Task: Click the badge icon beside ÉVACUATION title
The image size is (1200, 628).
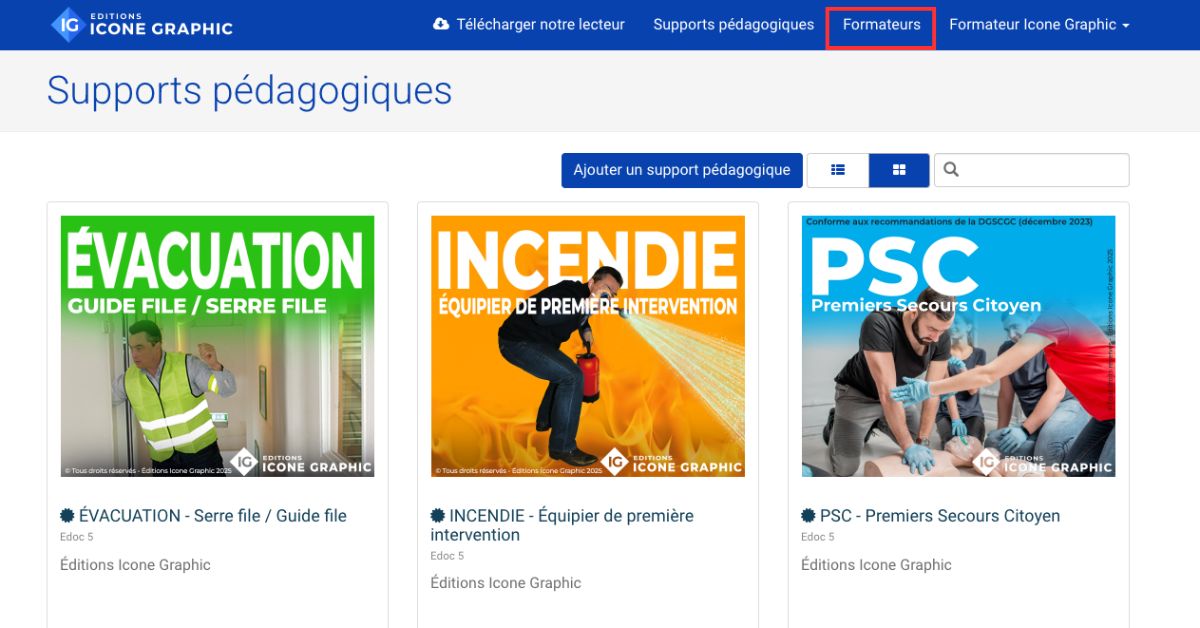Action: coord(67,516)
